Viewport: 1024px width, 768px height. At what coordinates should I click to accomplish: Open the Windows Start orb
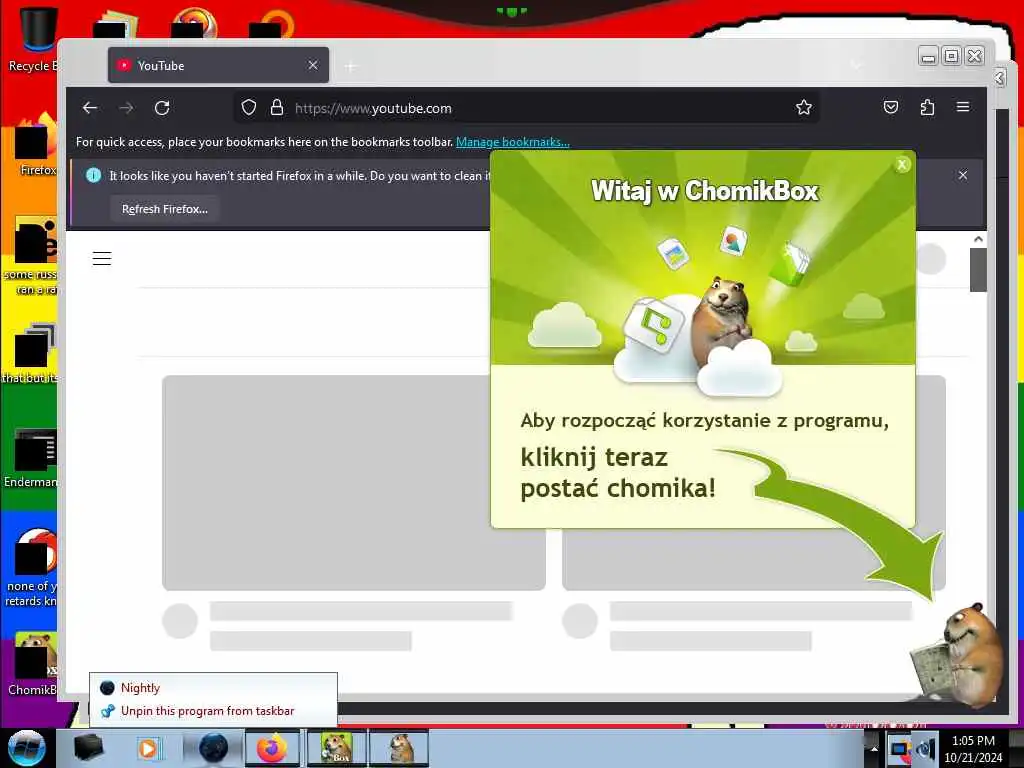[x=26, y=748]
